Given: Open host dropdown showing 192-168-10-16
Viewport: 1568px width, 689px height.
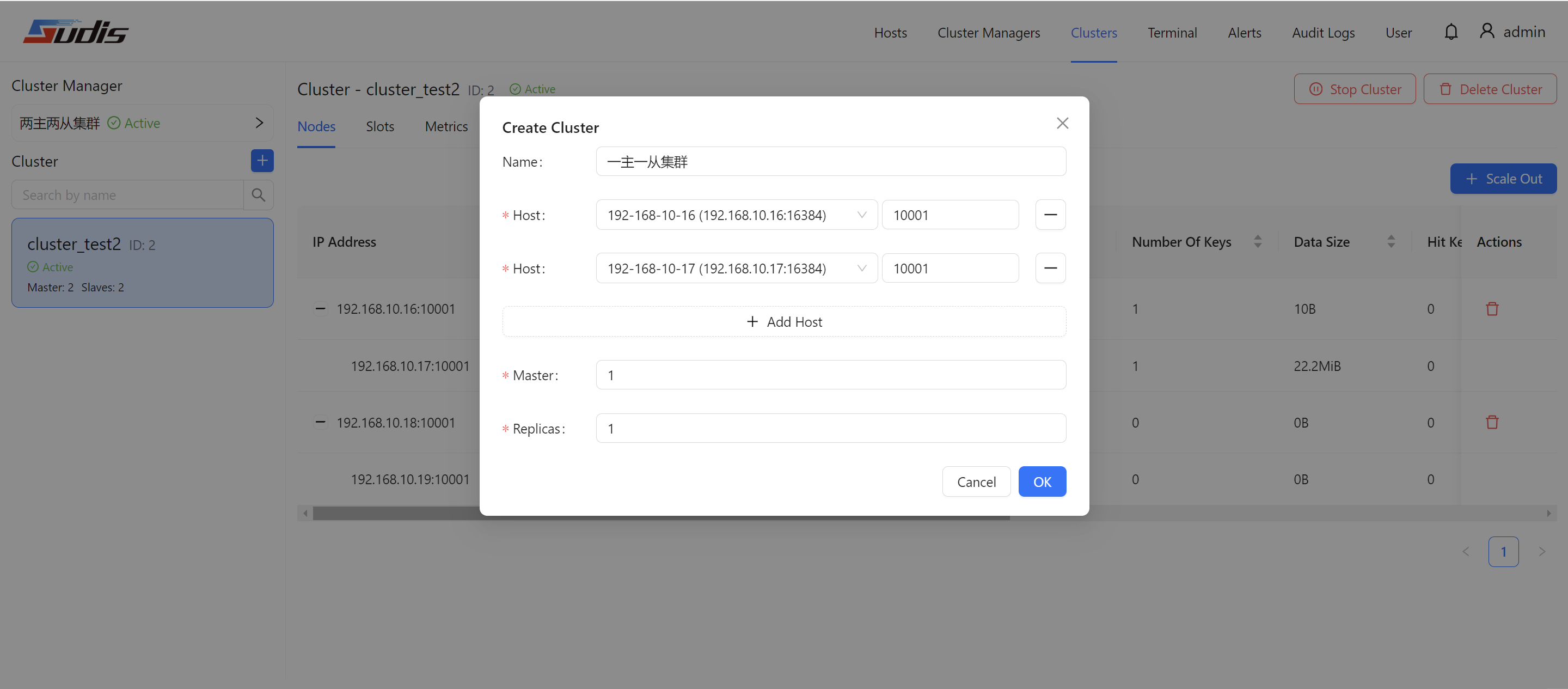Looking at the screenshot, I should [737, 215].
